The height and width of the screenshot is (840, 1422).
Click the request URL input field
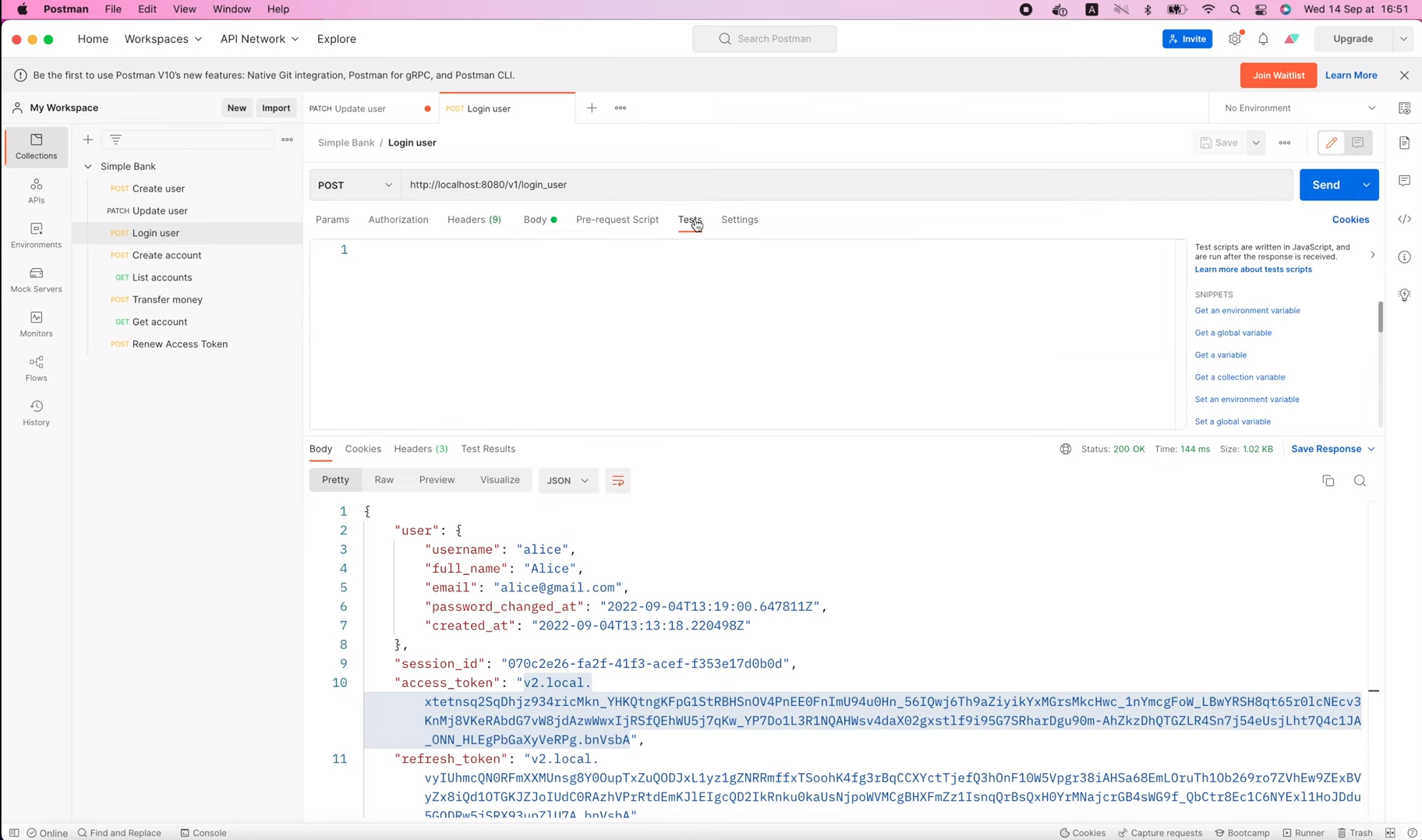(847, 185)
